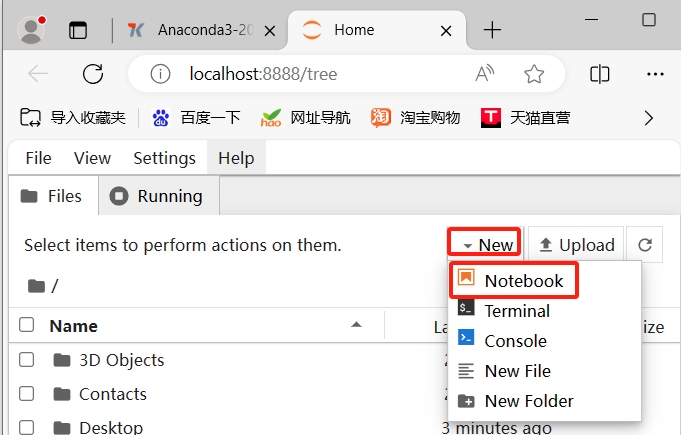This screenshot has width=681, height=435.
Task: Click the browser reload page icon
Action: pyautogui.click(x=93, y=74)
